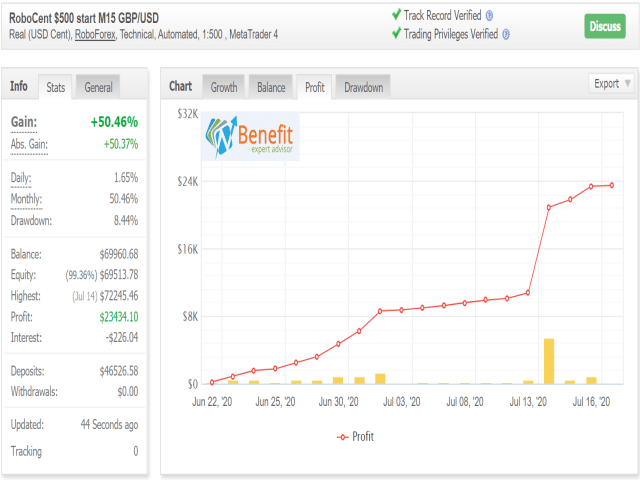This screenshot has width=640, height=480.
Task: Click the Abs. Gain underlined label
Action: click(x=29, y=144)
